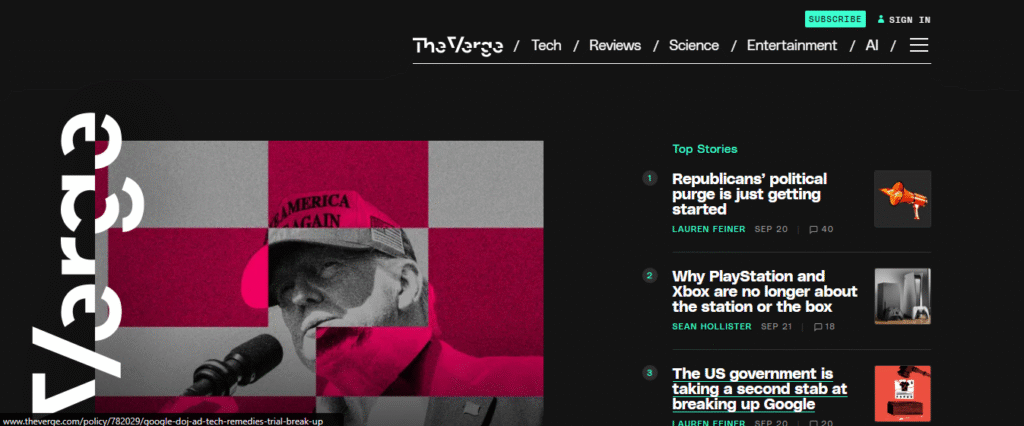1024x426 pixels.
Task: Open the hamburger menu icon
Action: (919, 45)
